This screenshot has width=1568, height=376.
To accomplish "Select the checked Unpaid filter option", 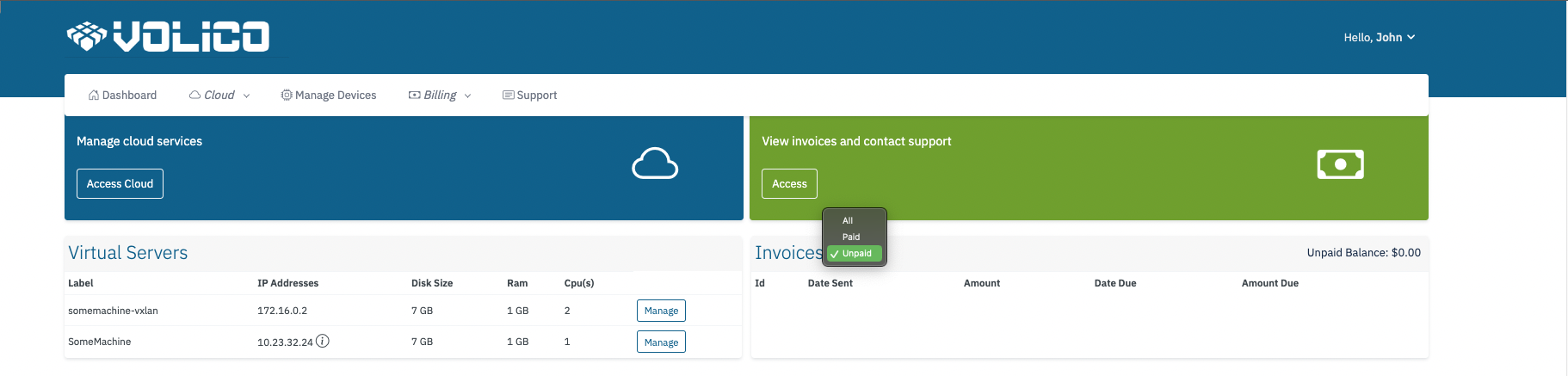I will [855, 254].
